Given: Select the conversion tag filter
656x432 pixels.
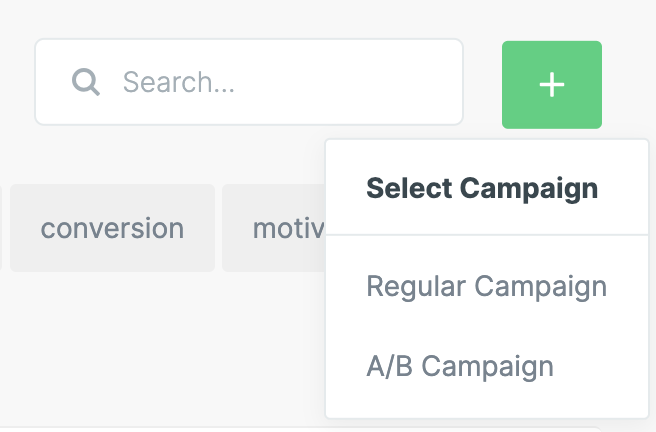Looking at the screenshot, I should pos(112,228).
